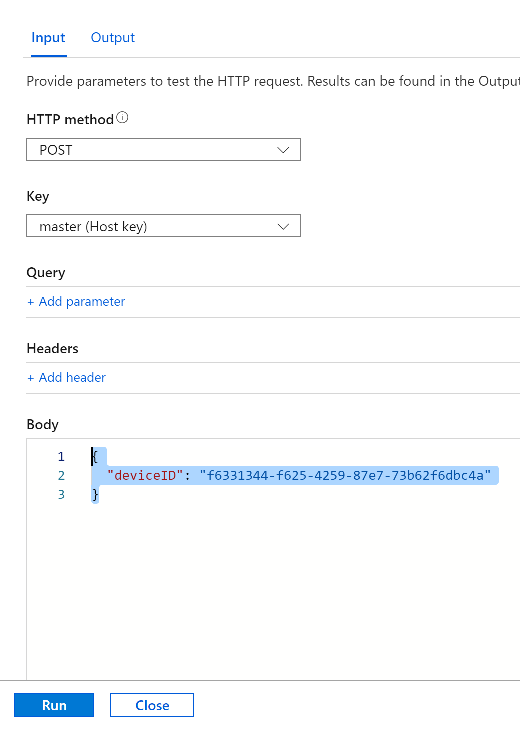Open the master (Host key) combo box
The image size is (520, 730).
pyautogui.click(x=163, y=226)
